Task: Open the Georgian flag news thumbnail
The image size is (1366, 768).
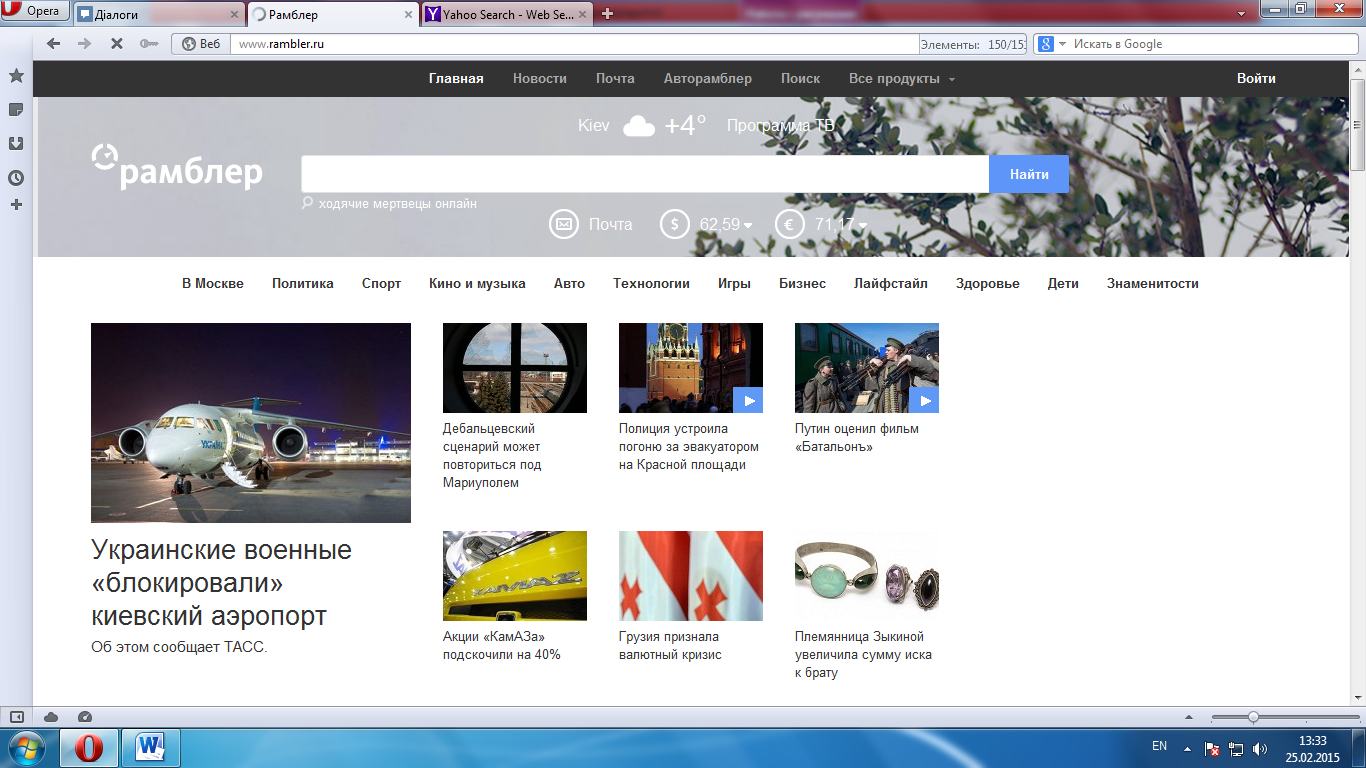Action: click(691, 576)
